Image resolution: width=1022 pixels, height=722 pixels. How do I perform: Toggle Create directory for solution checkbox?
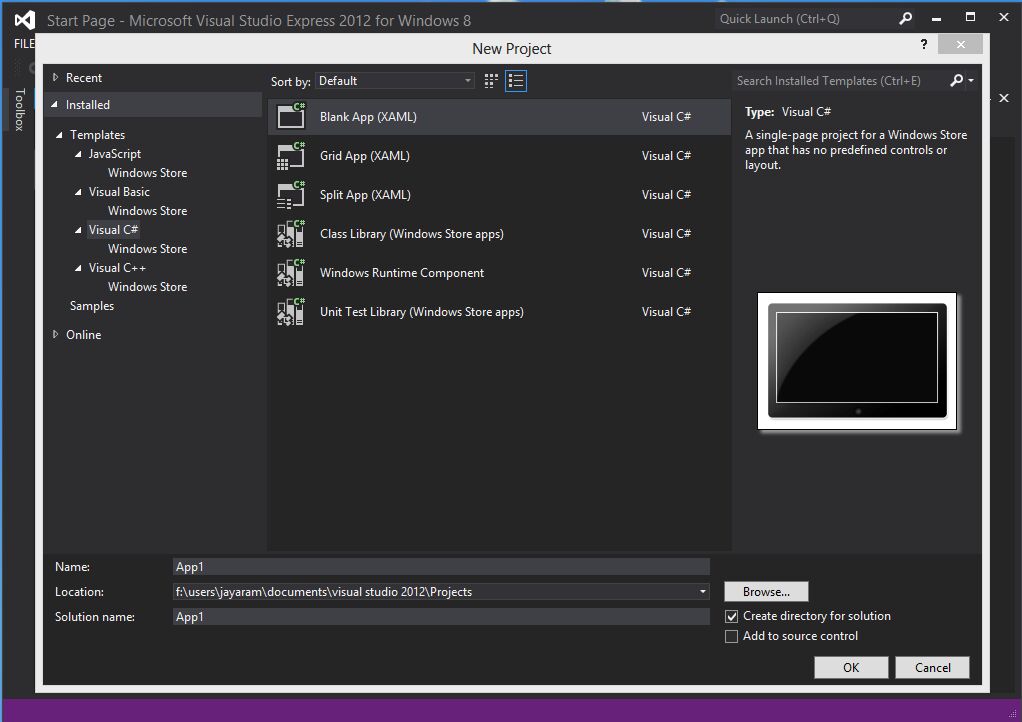(731, 616)
